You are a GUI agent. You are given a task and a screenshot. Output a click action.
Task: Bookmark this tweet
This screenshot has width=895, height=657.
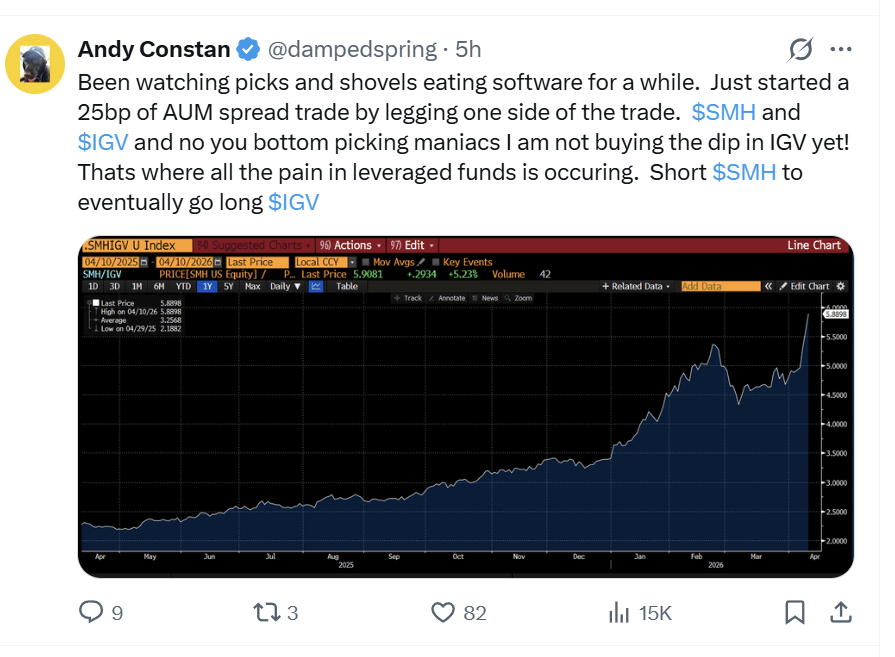tap(795, 611)
